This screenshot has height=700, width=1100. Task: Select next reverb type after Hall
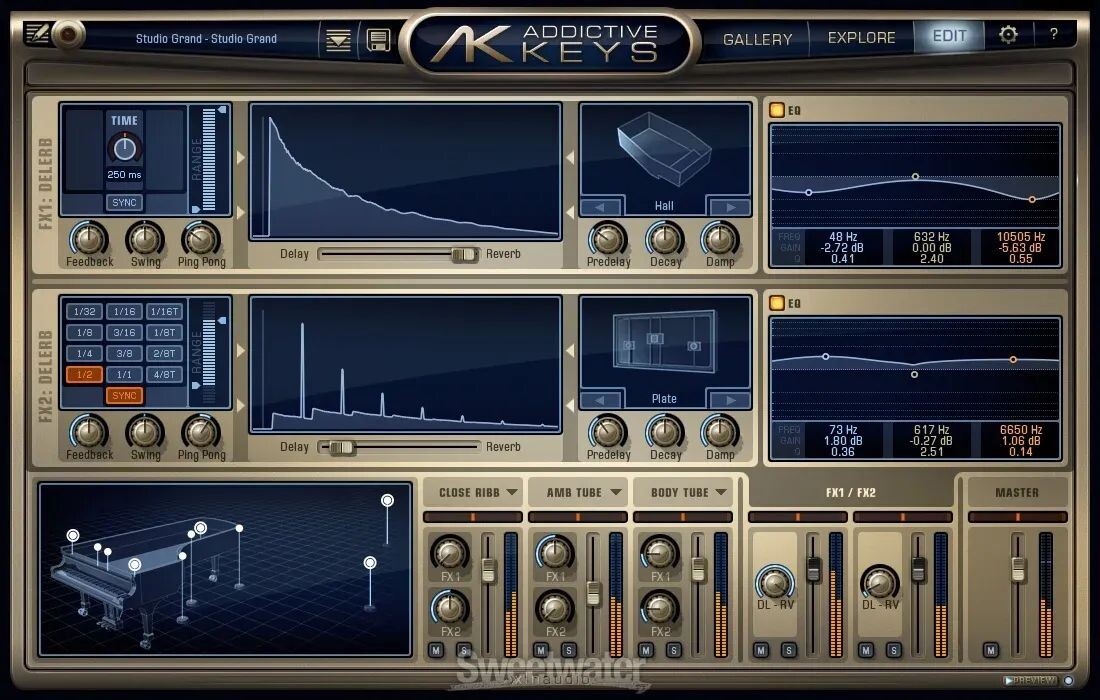[729, 207]
